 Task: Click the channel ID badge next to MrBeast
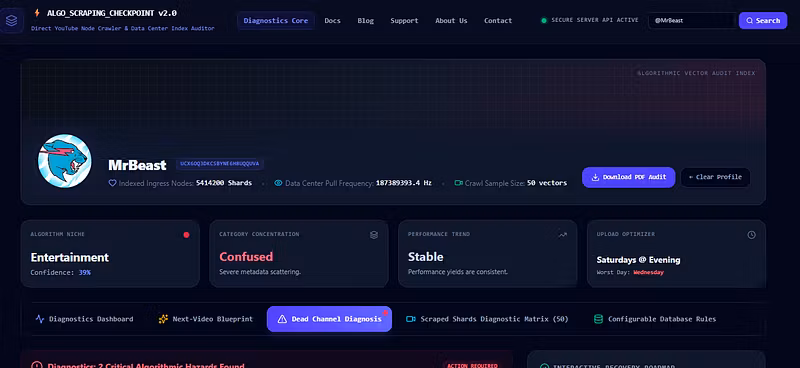220,164
